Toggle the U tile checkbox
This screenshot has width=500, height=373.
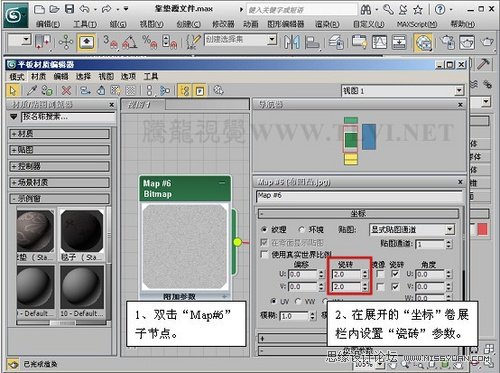395,274
